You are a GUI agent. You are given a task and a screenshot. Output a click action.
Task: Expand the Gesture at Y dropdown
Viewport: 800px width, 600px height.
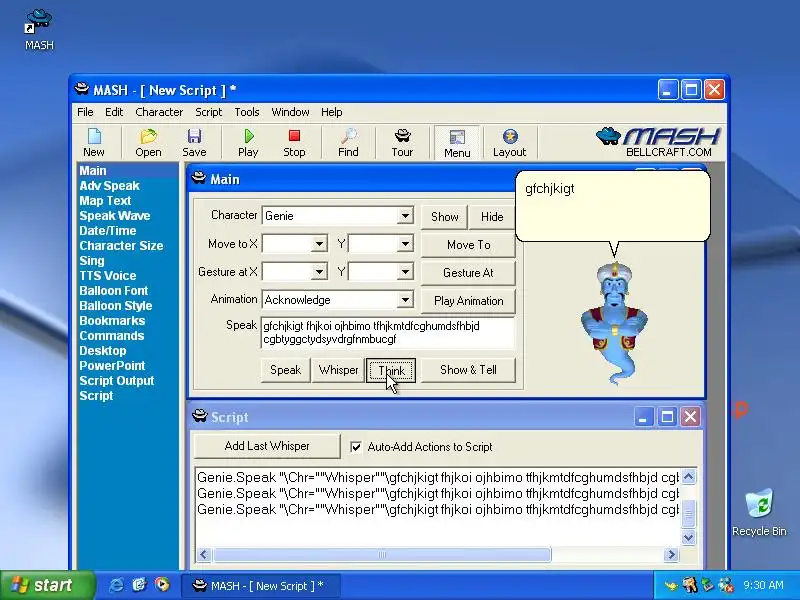click(405, 272)
